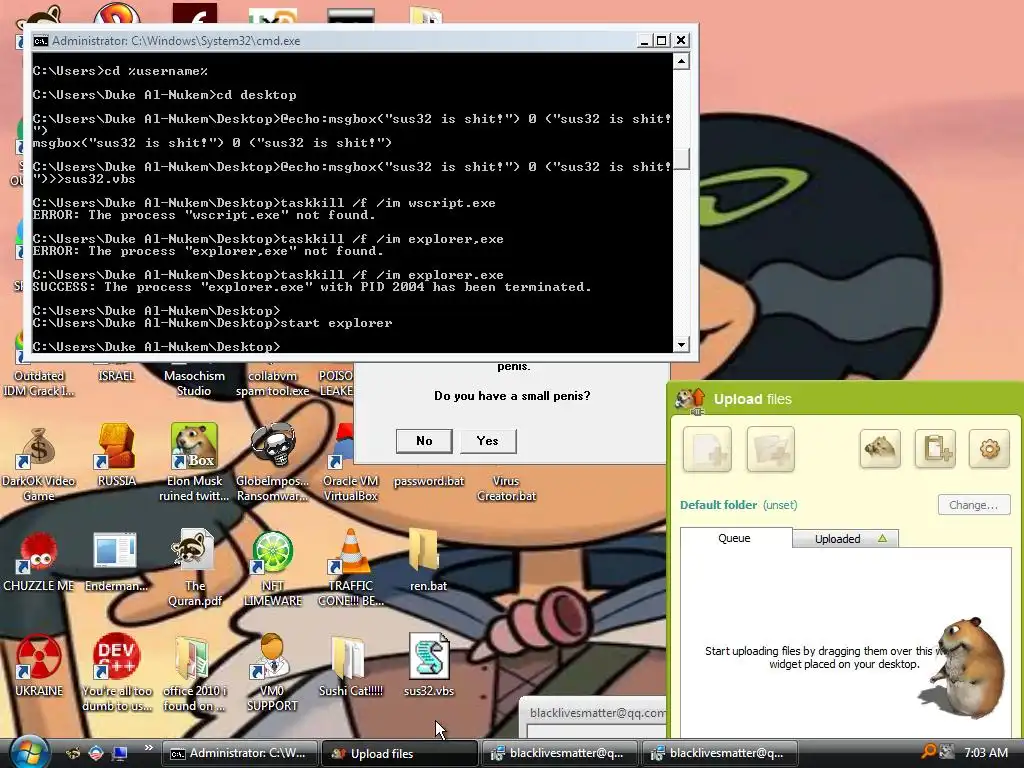1024x768 pixels.
Task: Launch NFT LIMEWARE shortcut
Action: [x=272, y=552]
